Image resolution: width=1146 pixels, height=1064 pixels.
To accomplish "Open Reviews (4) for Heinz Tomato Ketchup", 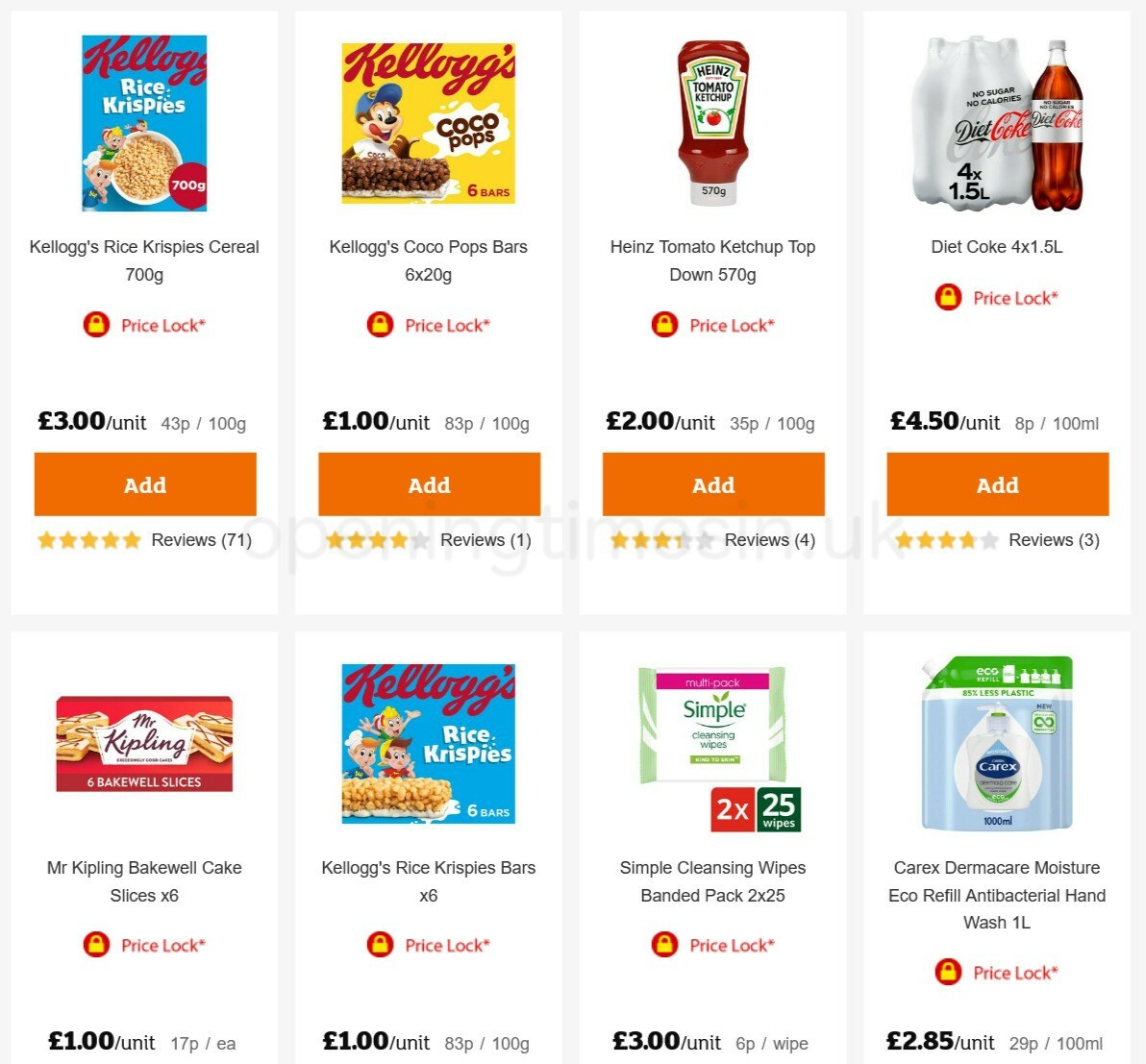I will coord(769,540).
